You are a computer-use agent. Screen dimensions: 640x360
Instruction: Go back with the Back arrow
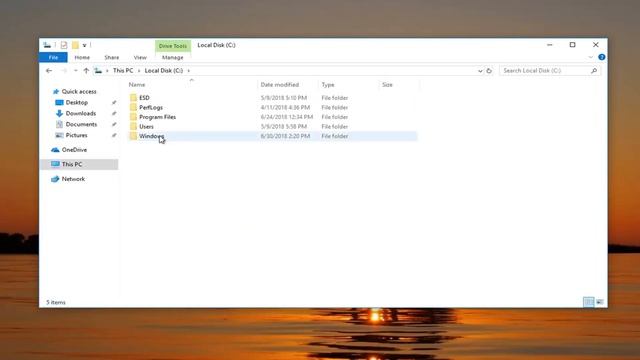click(x=49, y=71)
